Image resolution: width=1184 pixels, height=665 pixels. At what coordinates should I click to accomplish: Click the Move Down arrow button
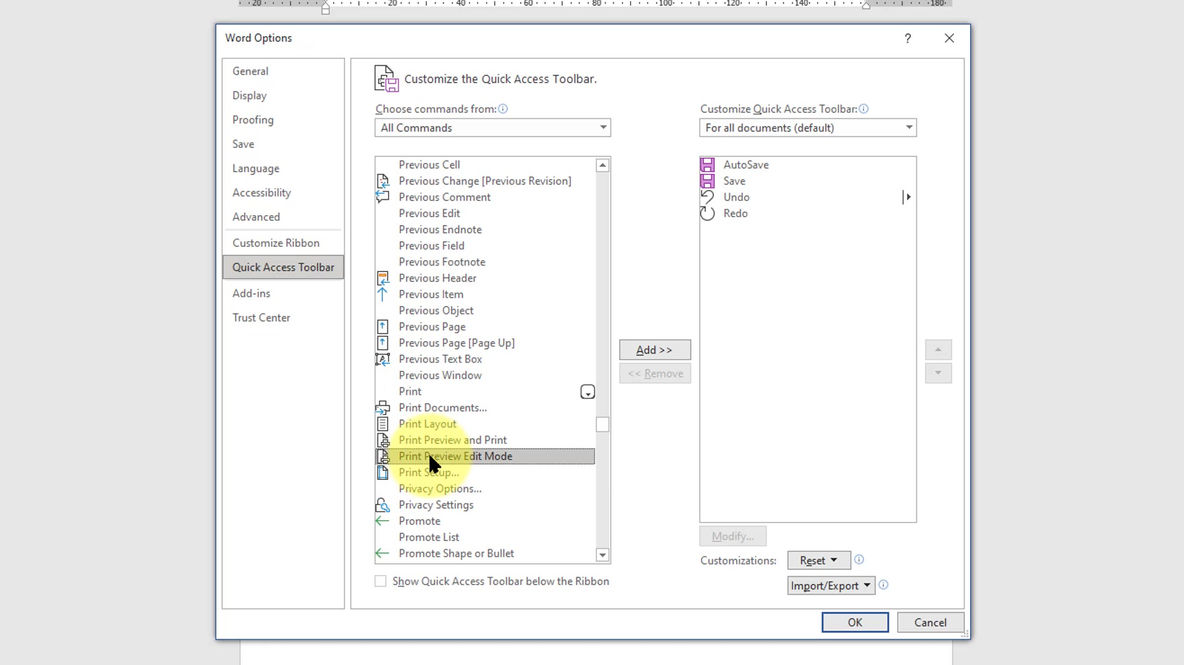pyautogui.click(x=938, y=373)
